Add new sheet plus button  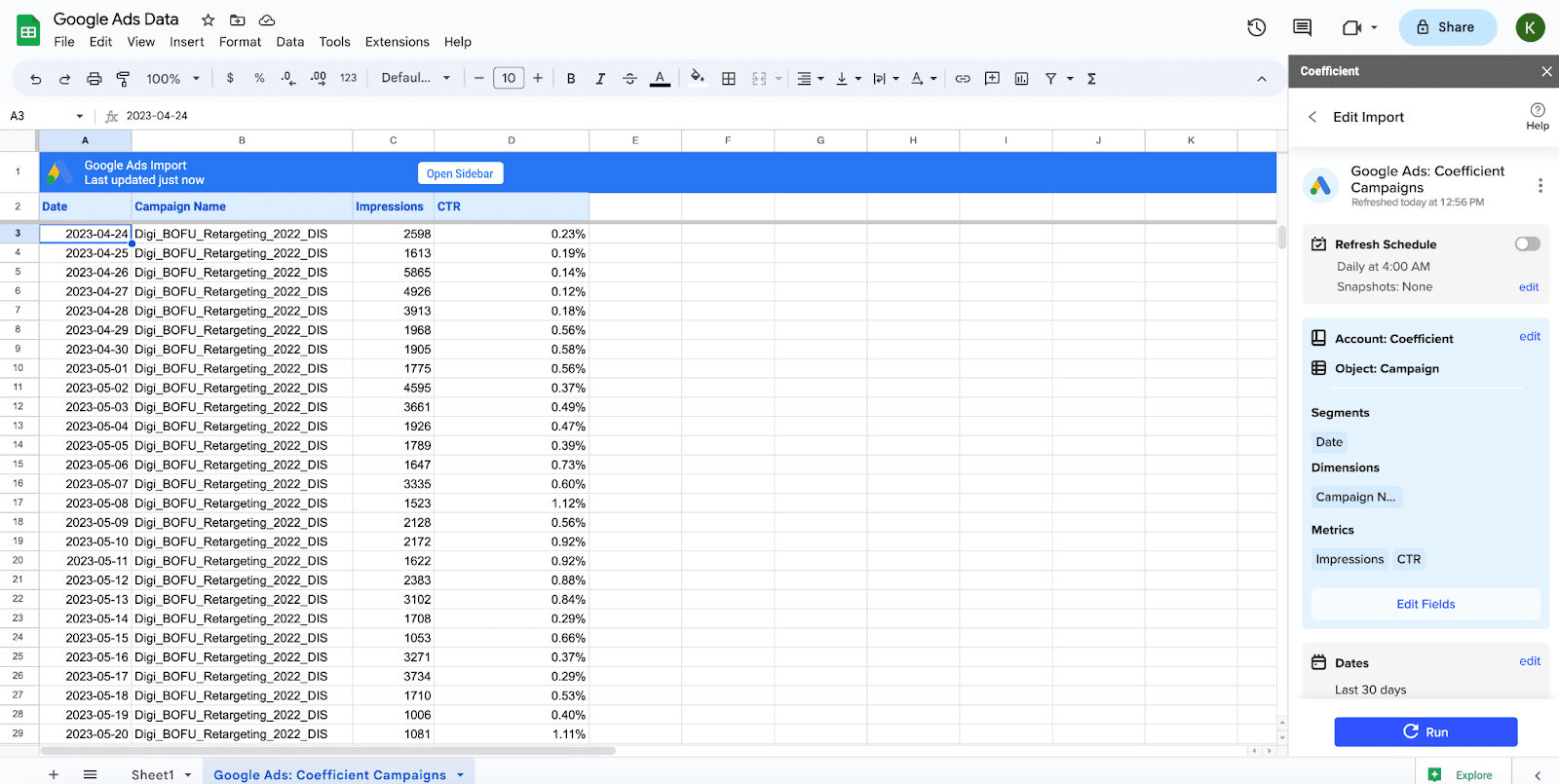coord(54,775)
